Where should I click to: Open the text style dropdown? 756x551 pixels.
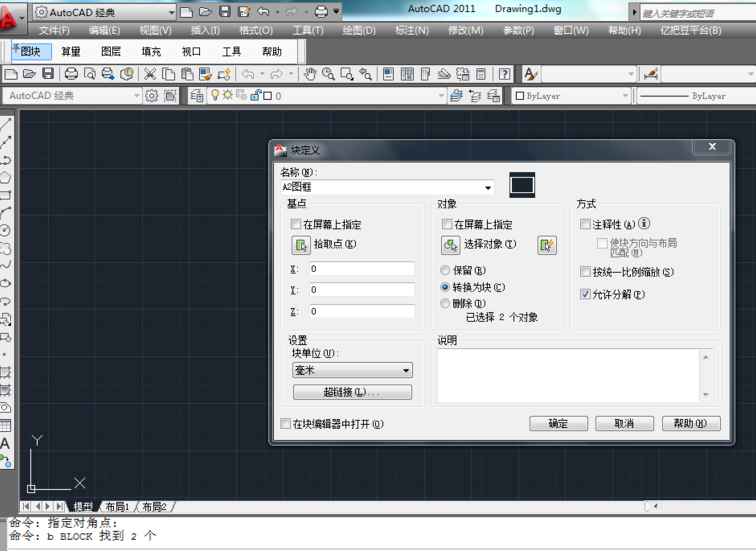click(589, 74)
